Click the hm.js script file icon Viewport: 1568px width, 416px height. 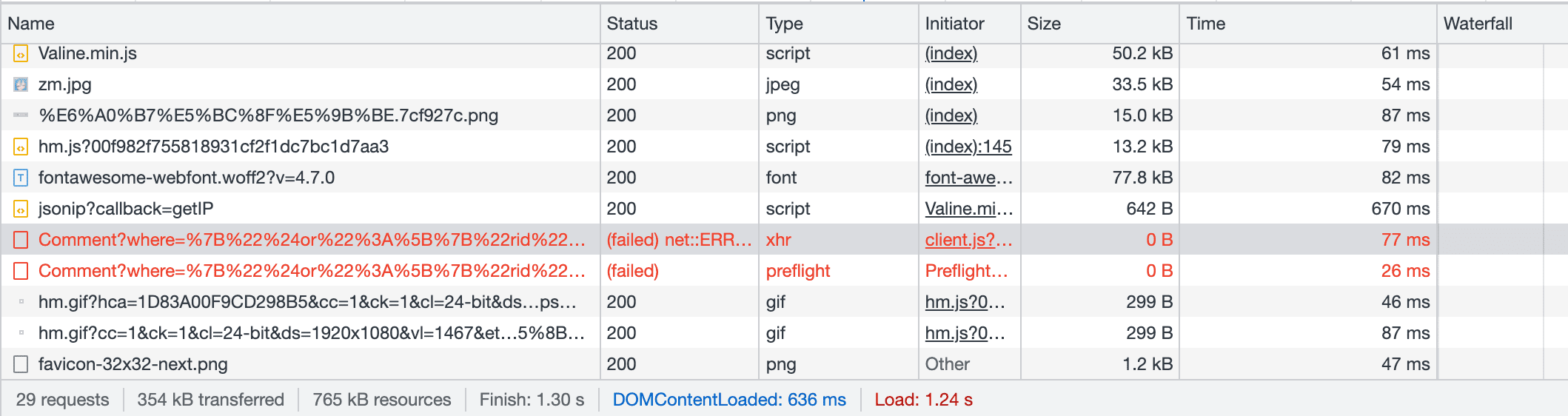(21, 147)
